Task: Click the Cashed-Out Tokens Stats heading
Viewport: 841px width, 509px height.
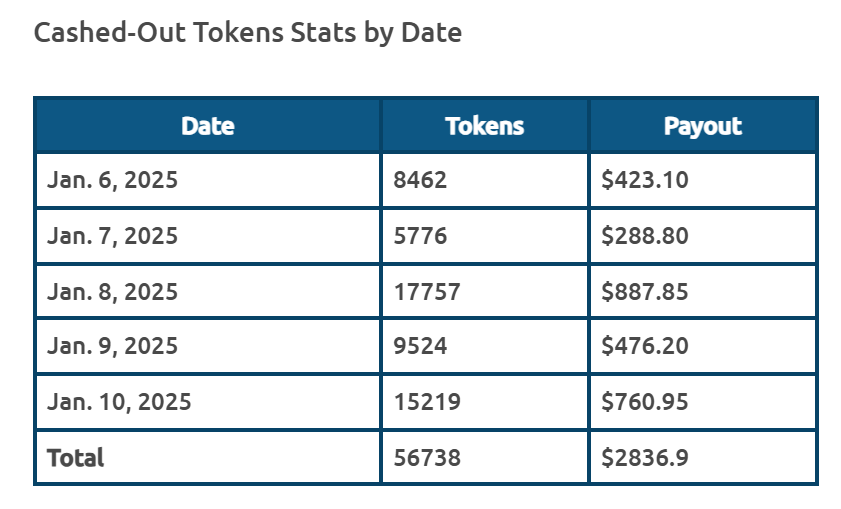Action: (x=248, y=33)
